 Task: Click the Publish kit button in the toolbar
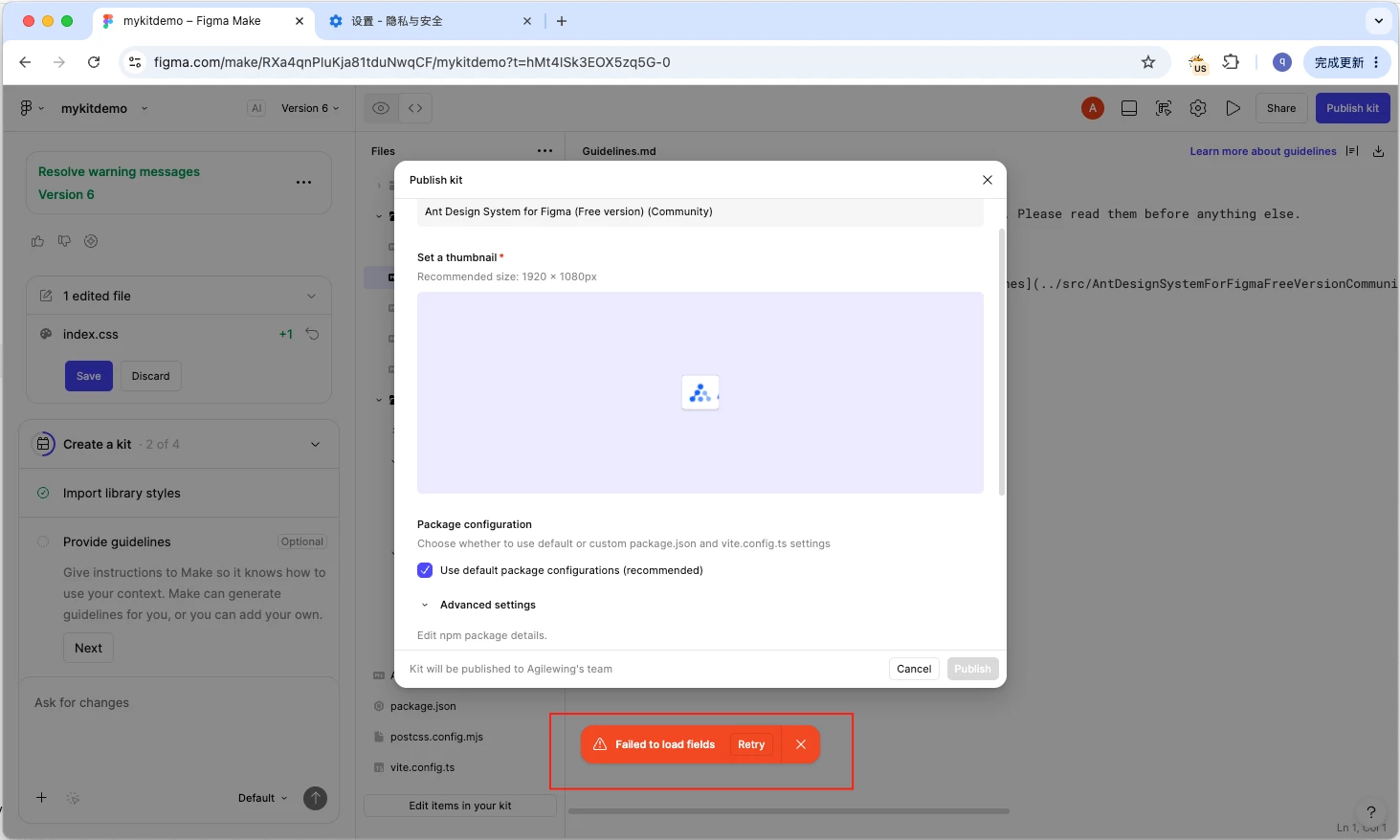[x=1352, y=108]
